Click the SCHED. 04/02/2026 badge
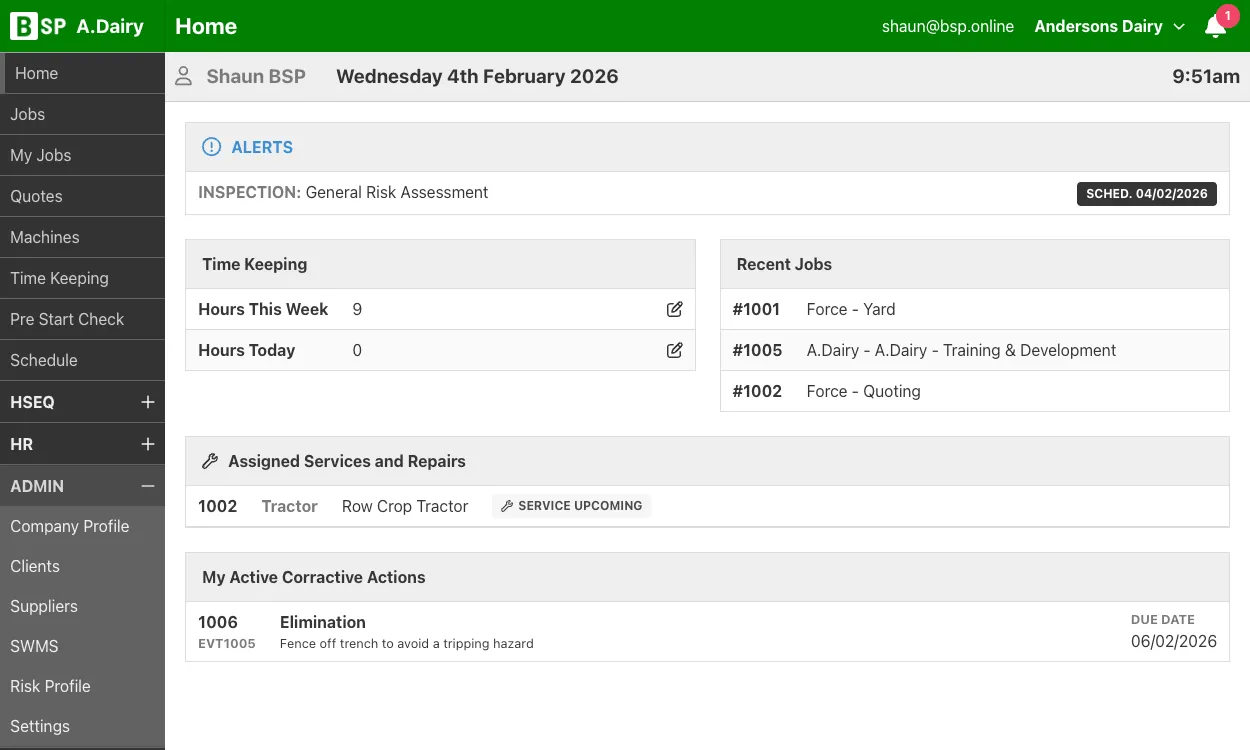 coord(1146,194)
